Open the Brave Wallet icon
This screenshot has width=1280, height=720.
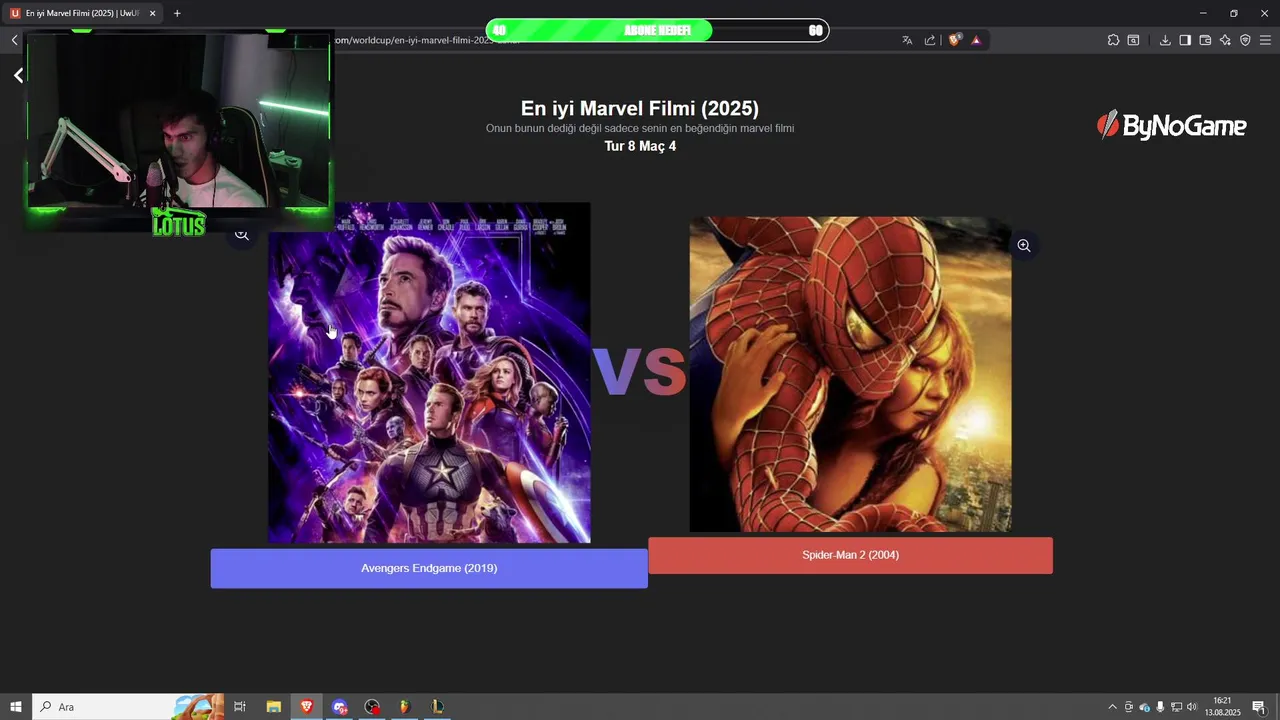click(1205, 40)
